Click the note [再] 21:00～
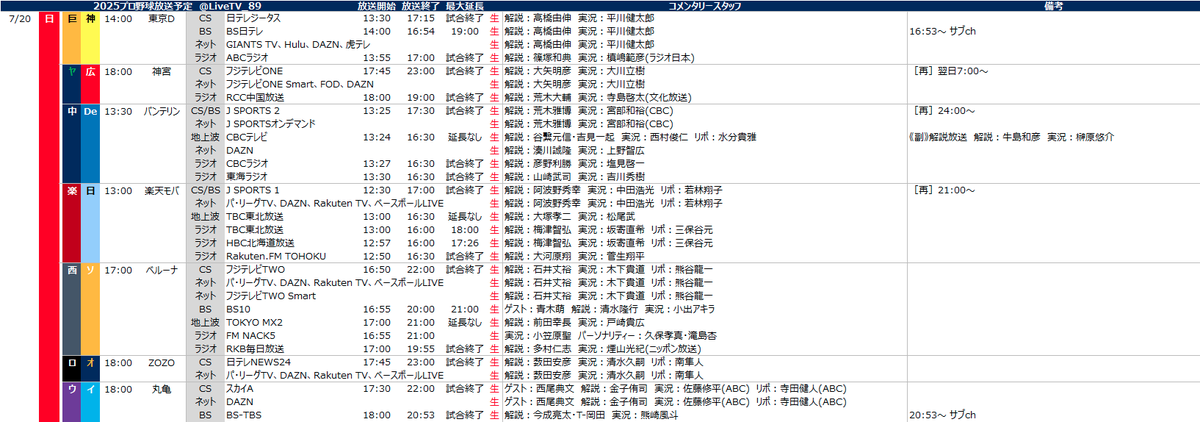This screenshot has height=422, width=1200. click(942, 190)
